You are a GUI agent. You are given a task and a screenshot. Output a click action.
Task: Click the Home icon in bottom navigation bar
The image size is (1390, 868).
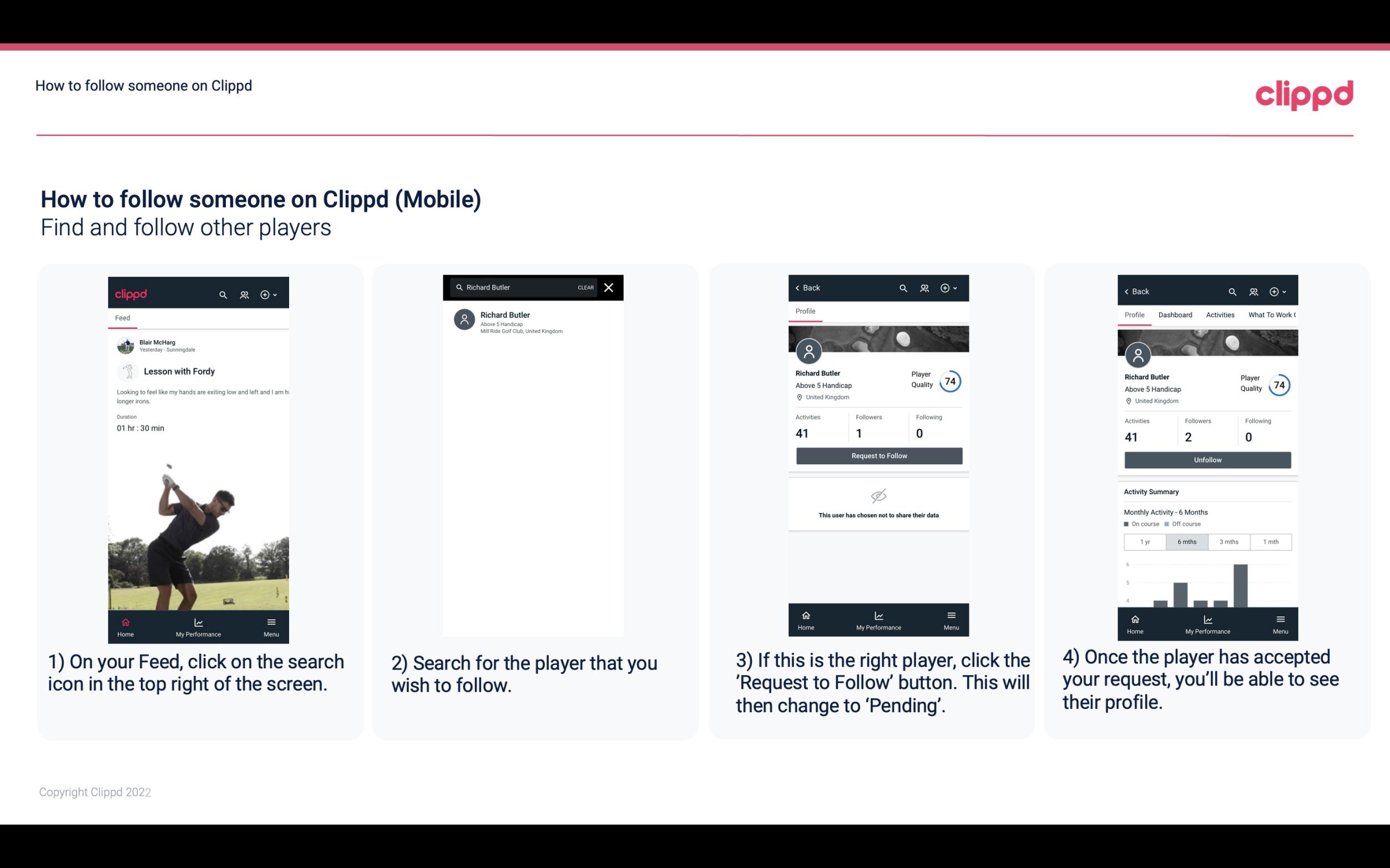125,620
